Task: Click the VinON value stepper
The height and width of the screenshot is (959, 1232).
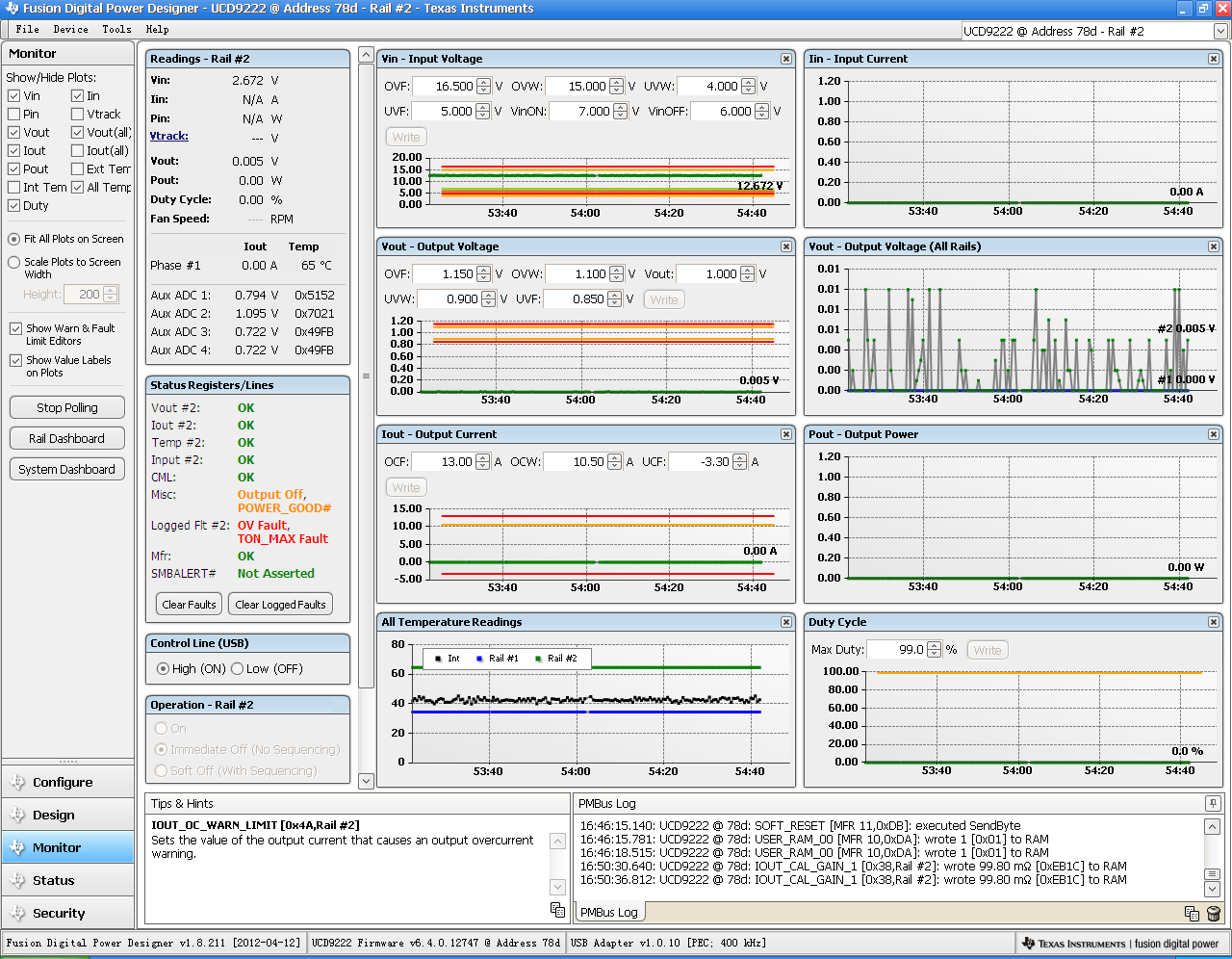Action: tap(620, 112)
